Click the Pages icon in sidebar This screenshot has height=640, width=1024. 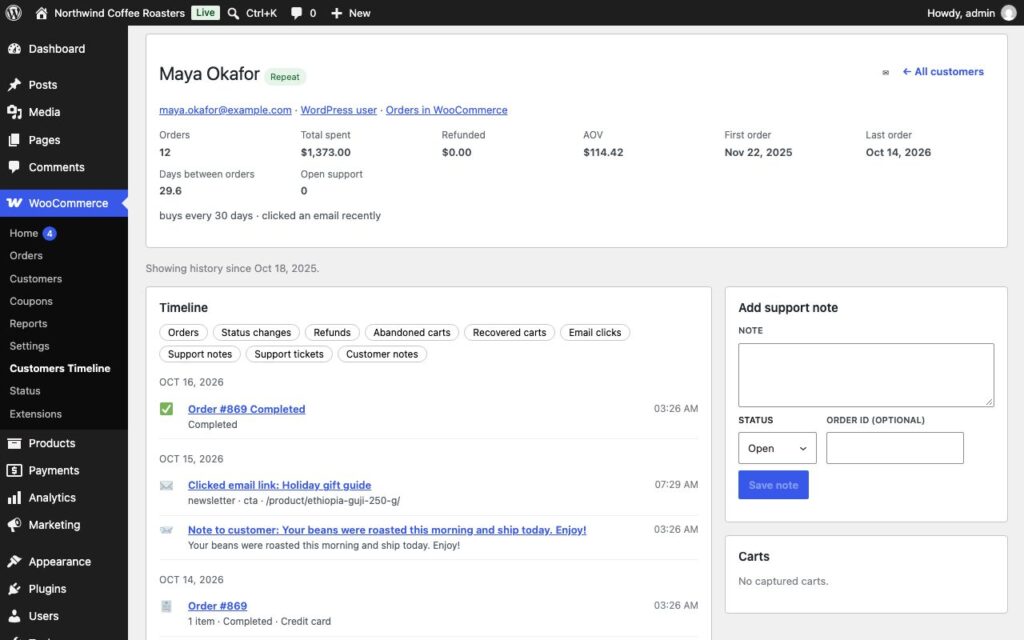pos(14,140)
